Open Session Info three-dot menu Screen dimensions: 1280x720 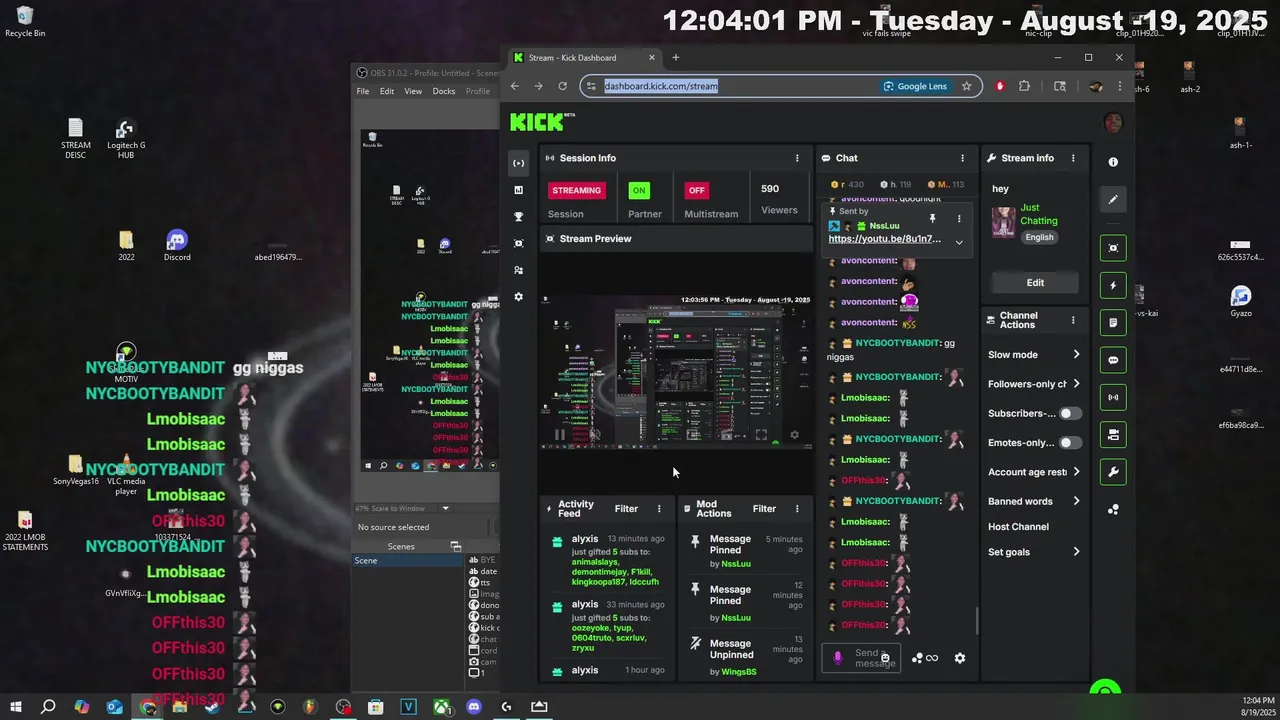coord(797,158)
